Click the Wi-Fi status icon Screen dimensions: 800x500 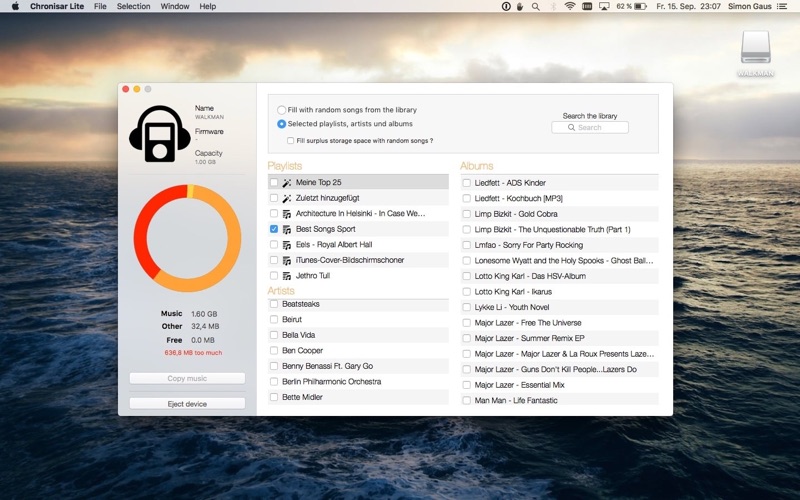[x=570, y=6]
